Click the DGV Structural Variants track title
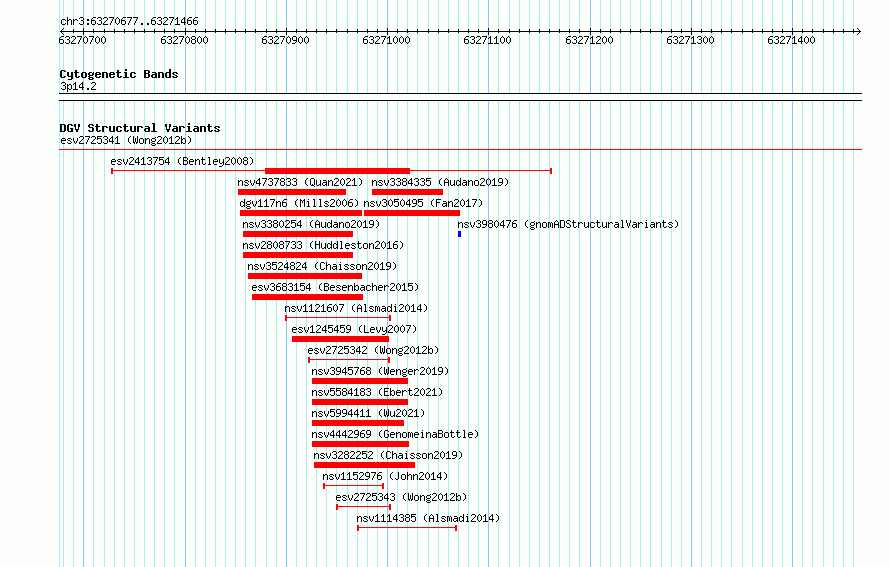 (x=140, y=128)
